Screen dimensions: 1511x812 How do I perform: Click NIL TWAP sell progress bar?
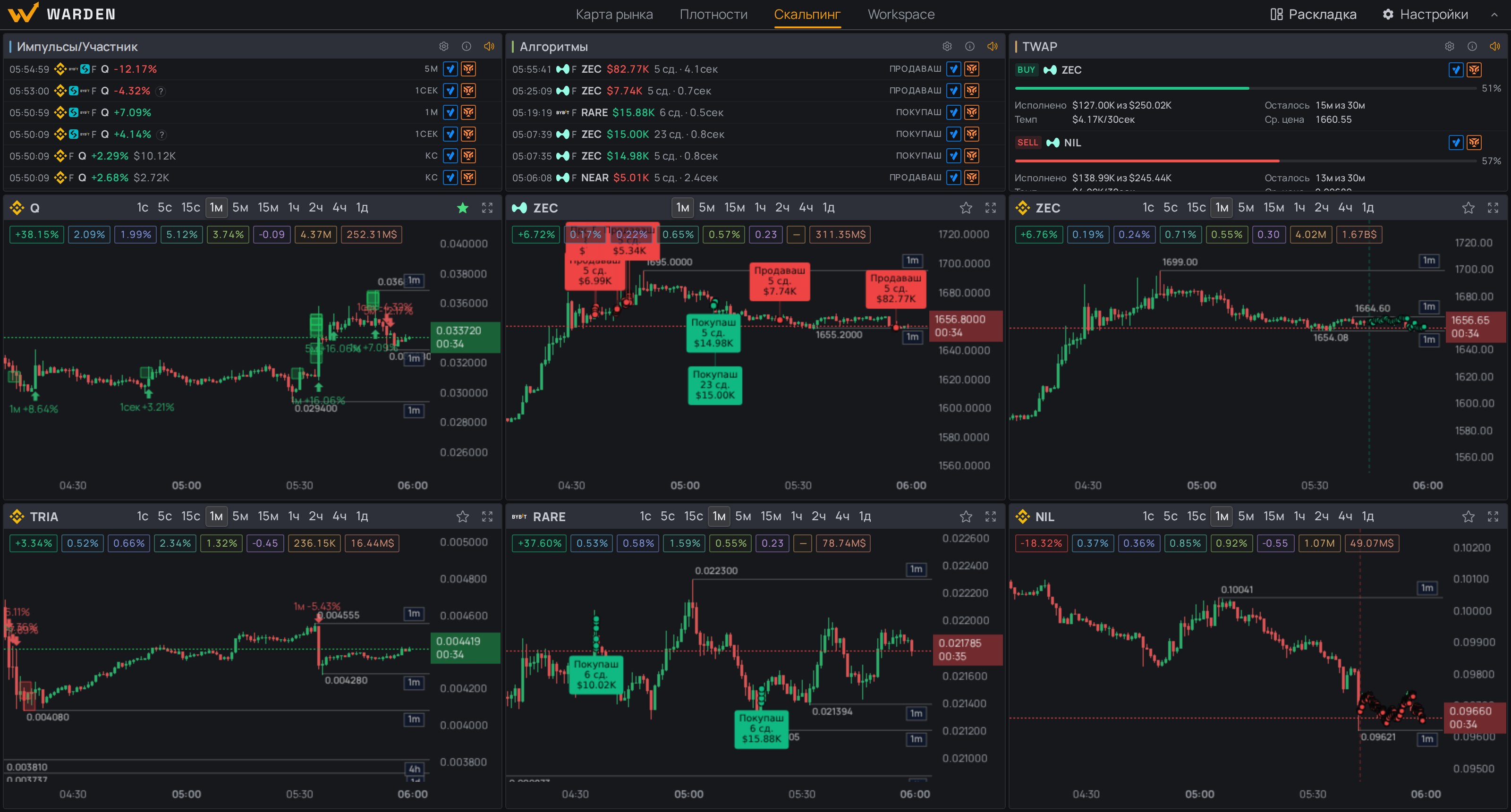tap(1245, 161)
